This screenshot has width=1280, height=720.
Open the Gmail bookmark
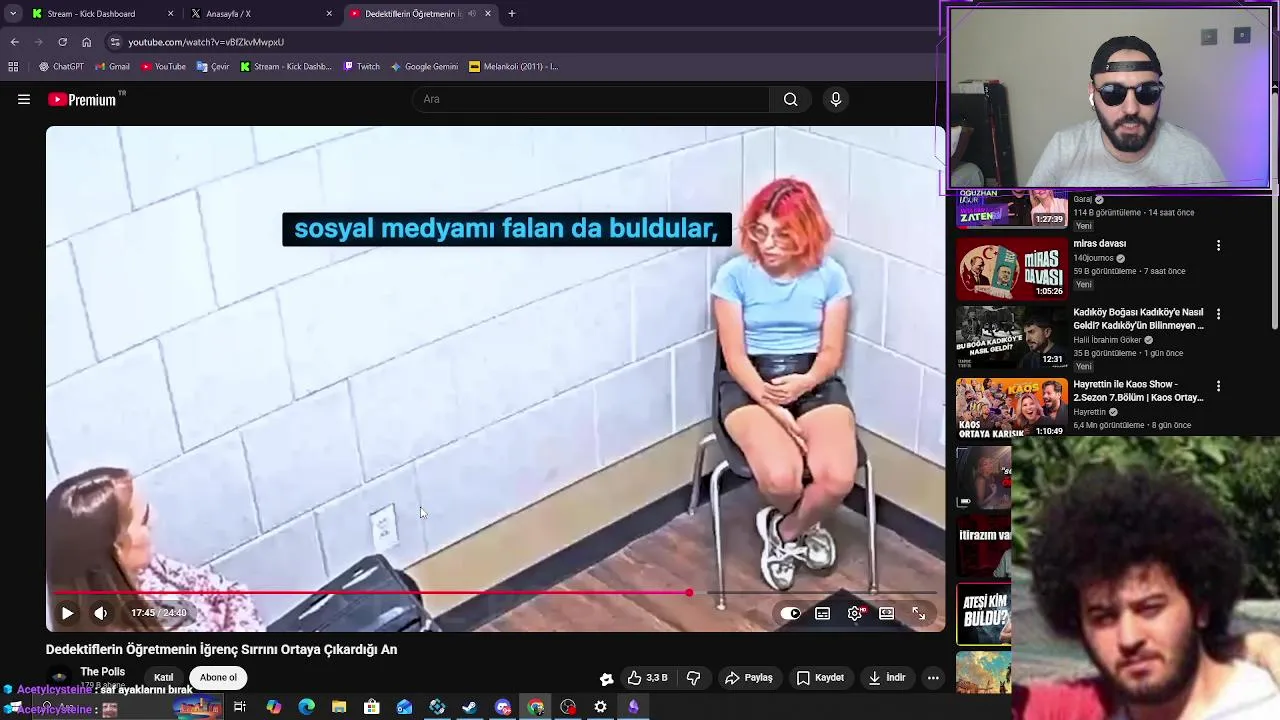113,67
